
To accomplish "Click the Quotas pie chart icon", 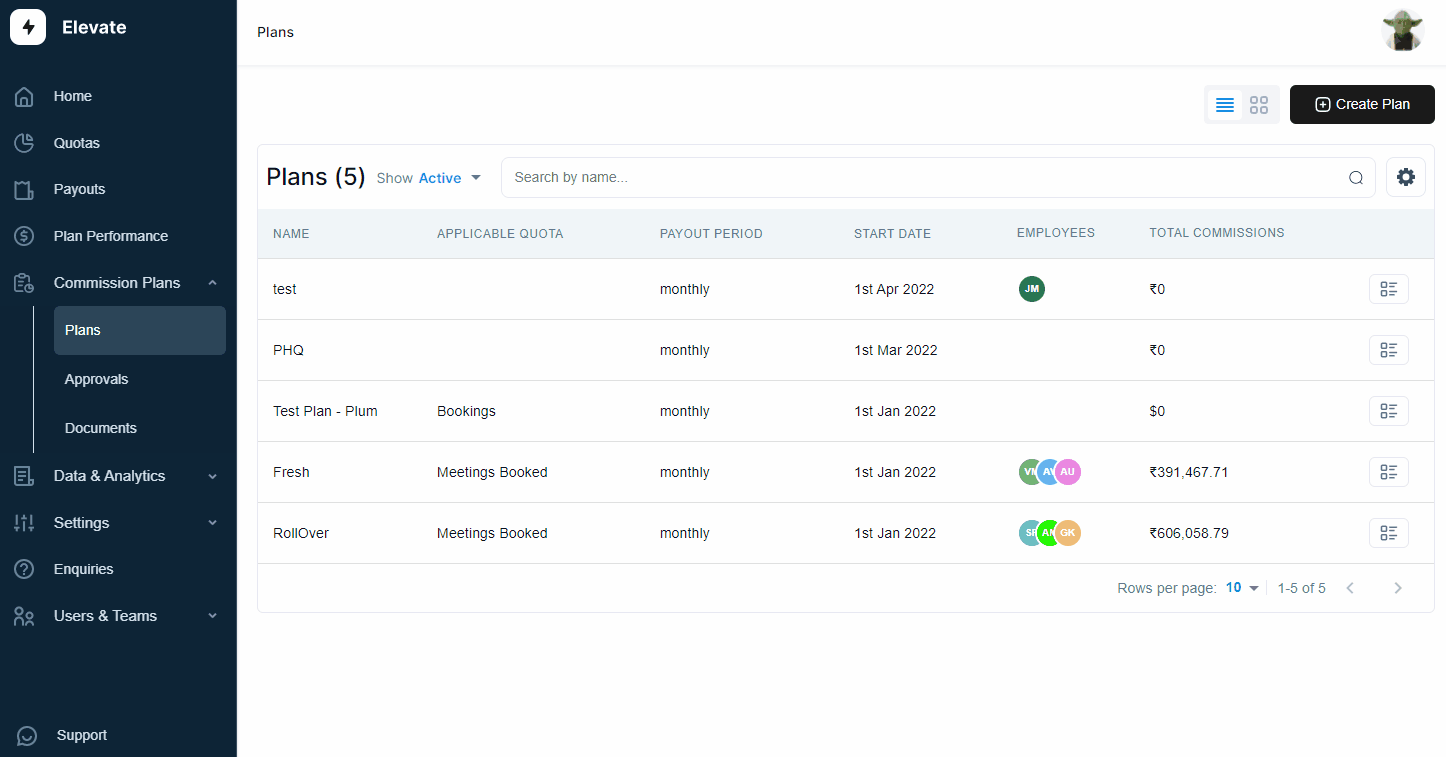I will coord(24,143).
